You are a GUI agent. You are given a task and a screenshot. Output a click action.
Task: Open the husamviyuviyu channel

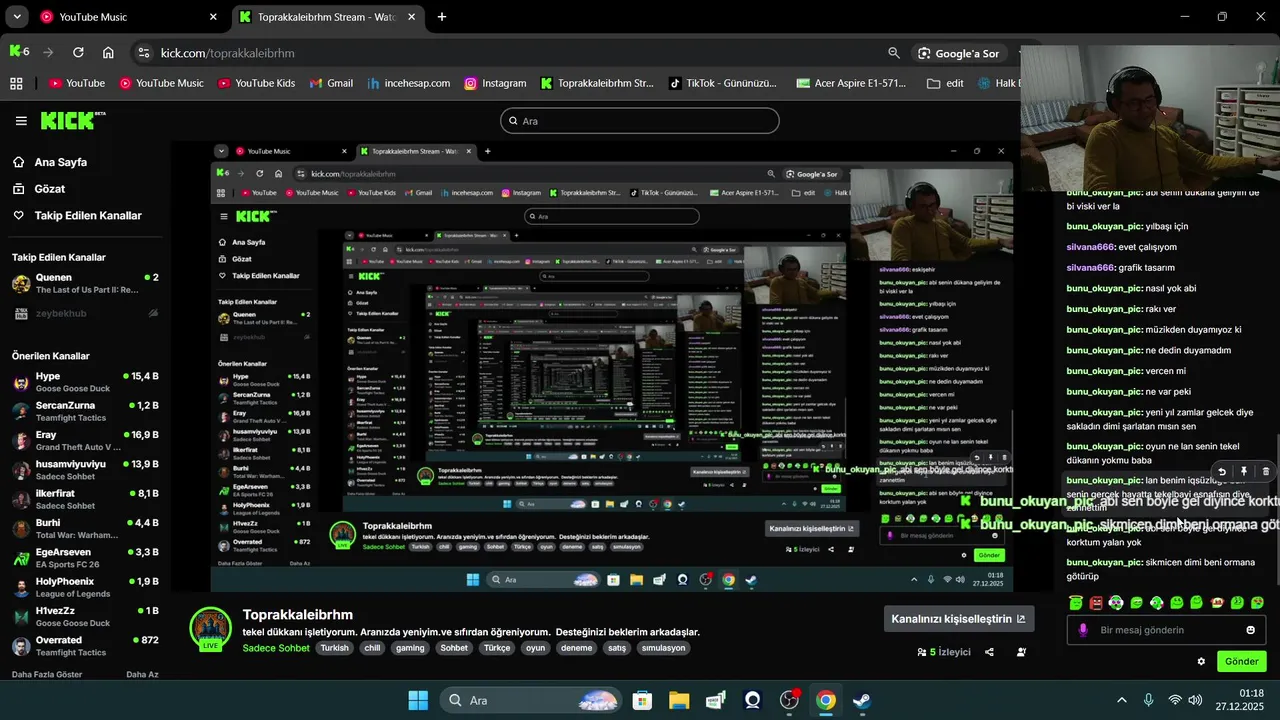coord(85,470)
